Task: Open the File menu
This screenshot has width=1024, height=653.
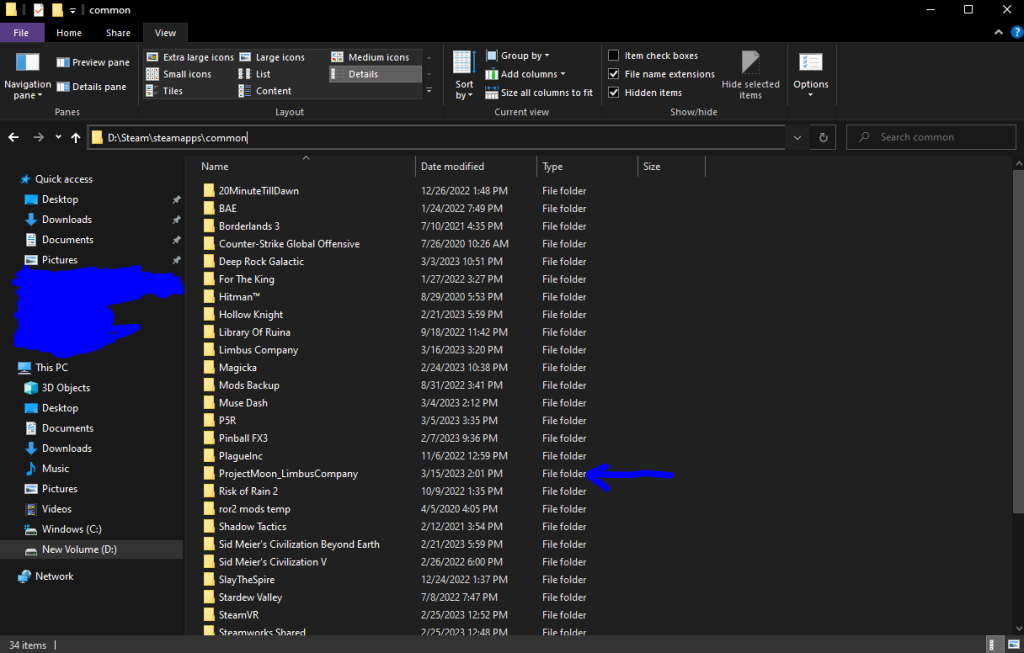Action: [x=21, y=32]
